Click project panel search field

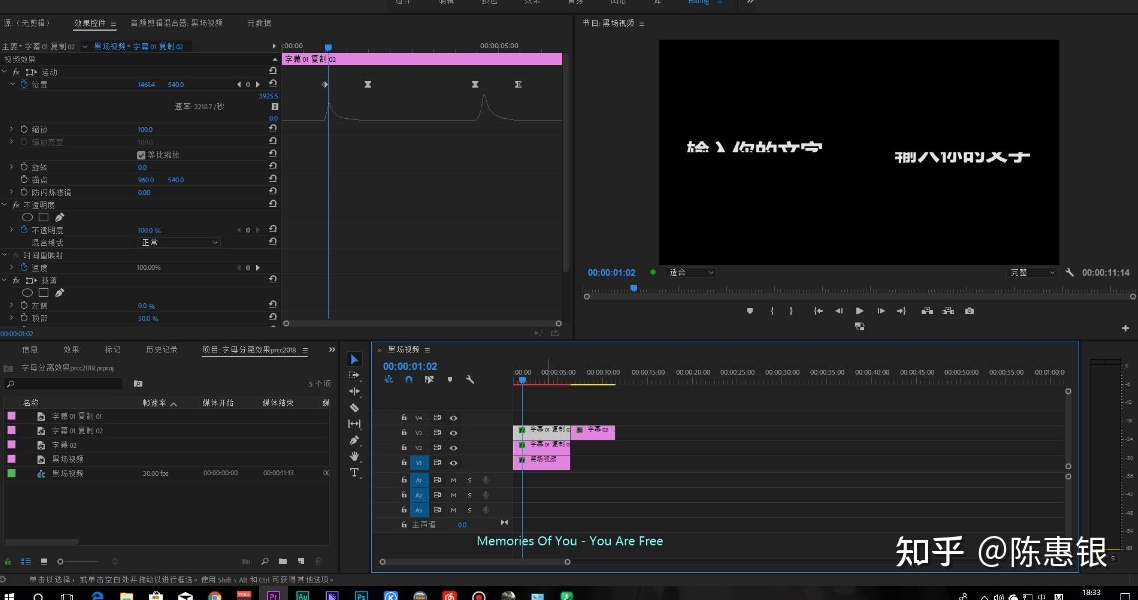point(64,384)
